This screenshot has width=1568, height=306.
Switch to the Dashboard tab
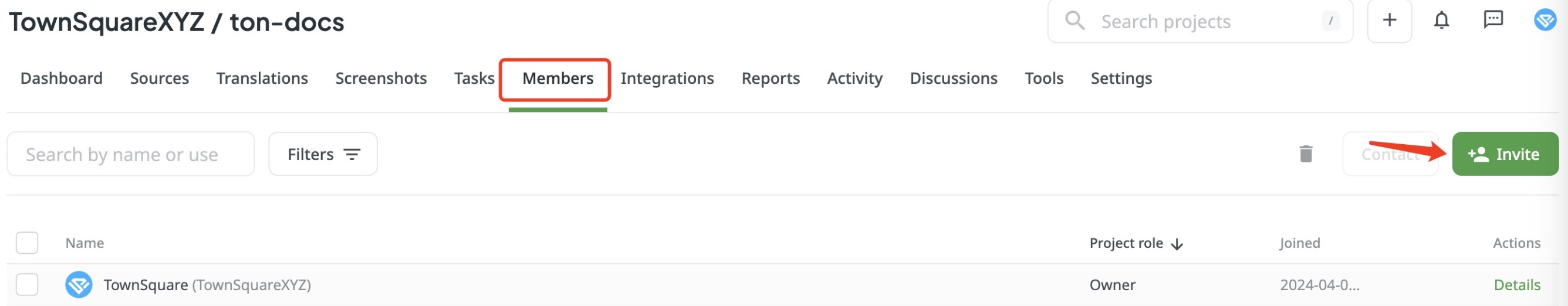[x=62, y=79]
